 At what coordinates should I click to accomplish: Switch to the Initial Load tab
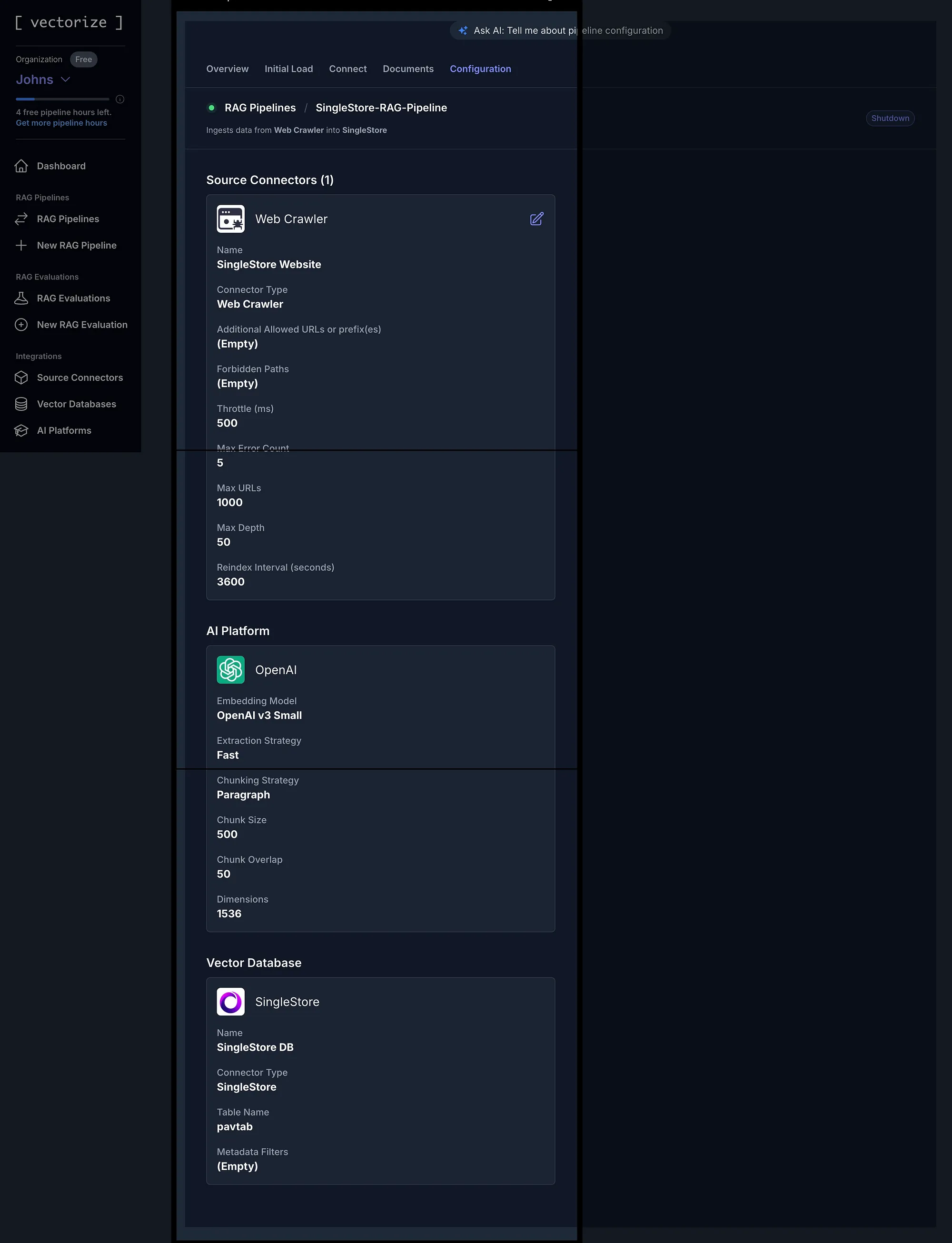[288, 69]
